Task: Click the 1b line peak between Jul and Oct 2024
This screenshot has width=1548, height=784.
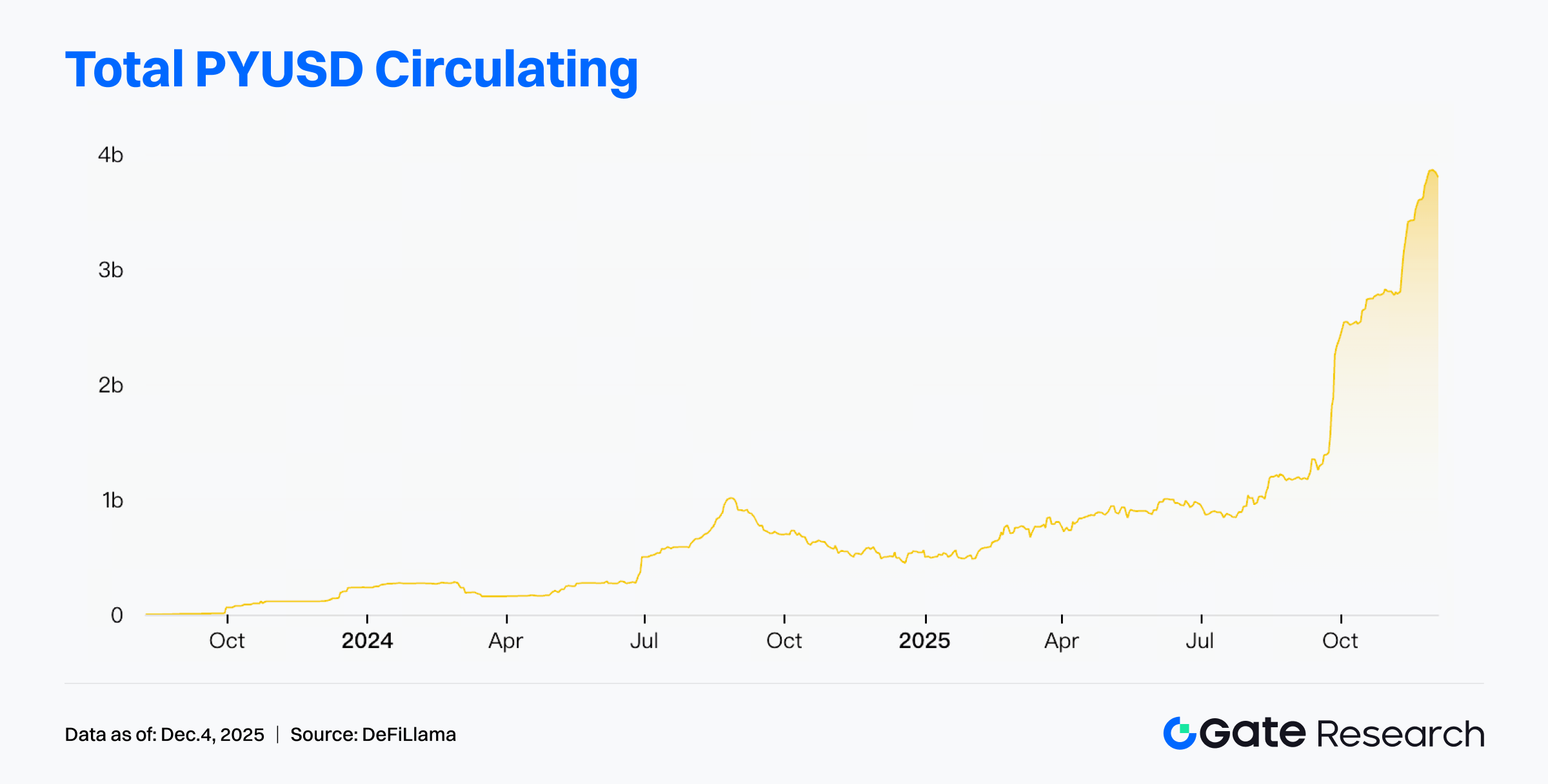Action: point(731,498)
